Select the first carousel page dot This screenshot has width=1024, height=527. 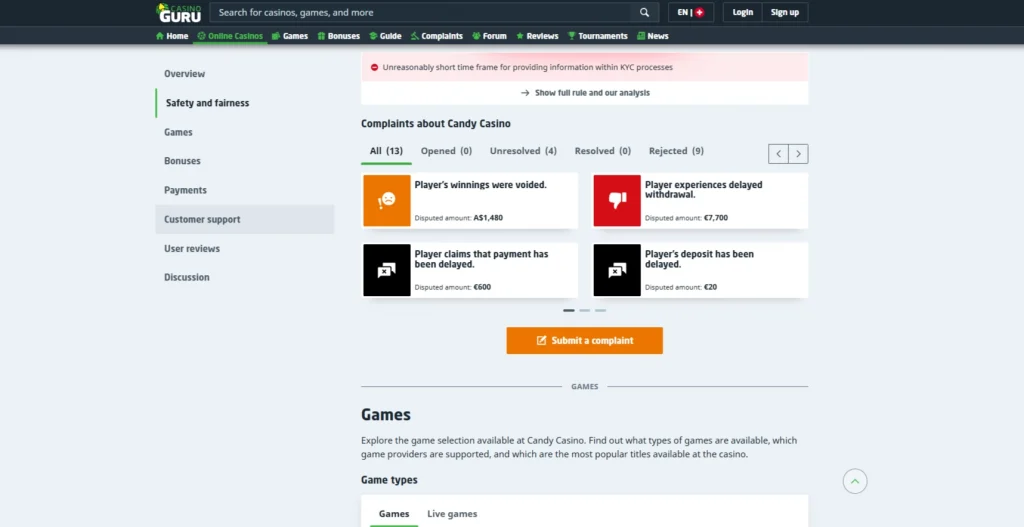point(569,311)
